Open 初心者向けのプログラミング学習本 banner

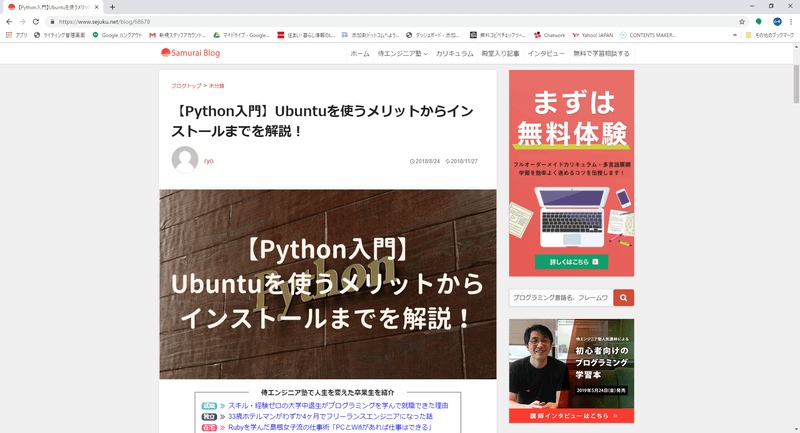pos(571,364)
